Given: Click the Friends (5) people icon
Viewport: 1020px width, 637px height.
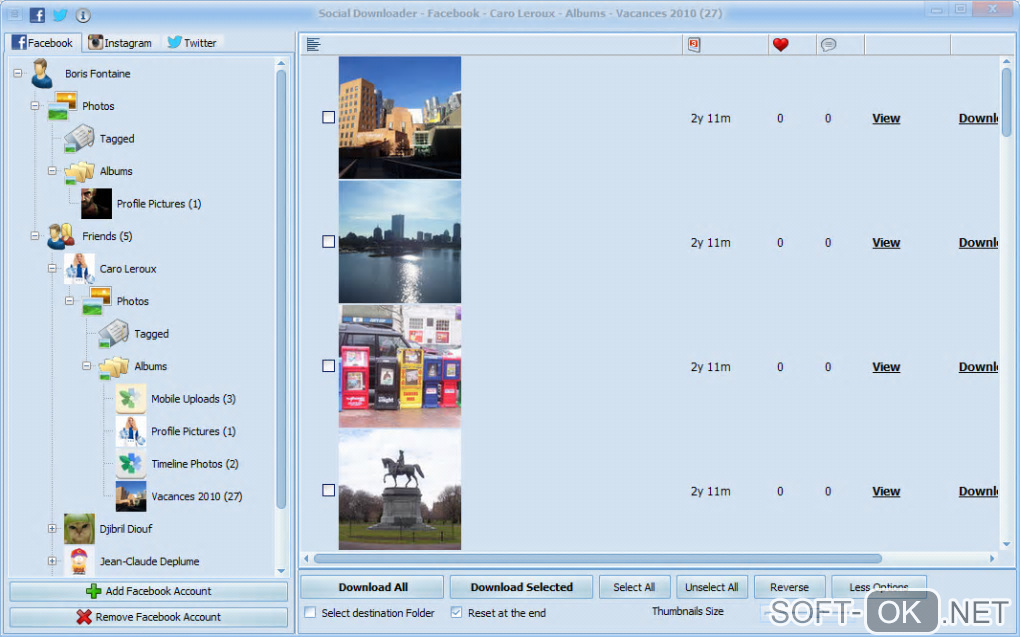Looking at the screenshot, I should (x=61, y=236).
